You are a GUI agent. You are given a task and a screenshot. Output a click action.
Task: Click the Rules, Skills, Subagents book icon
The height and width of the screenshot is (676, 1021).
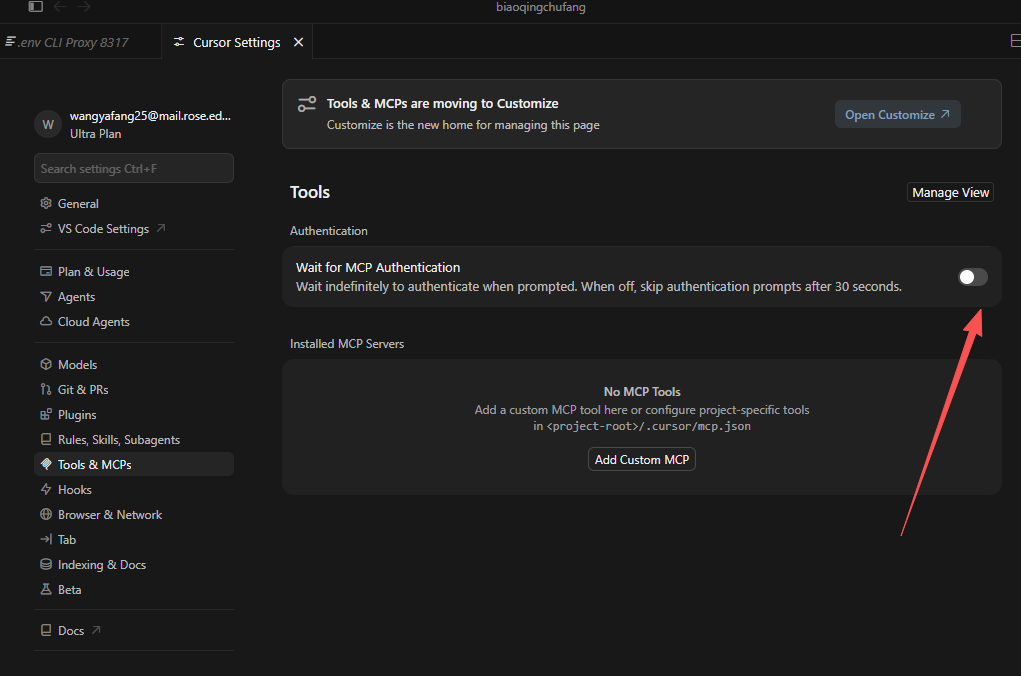46,440
